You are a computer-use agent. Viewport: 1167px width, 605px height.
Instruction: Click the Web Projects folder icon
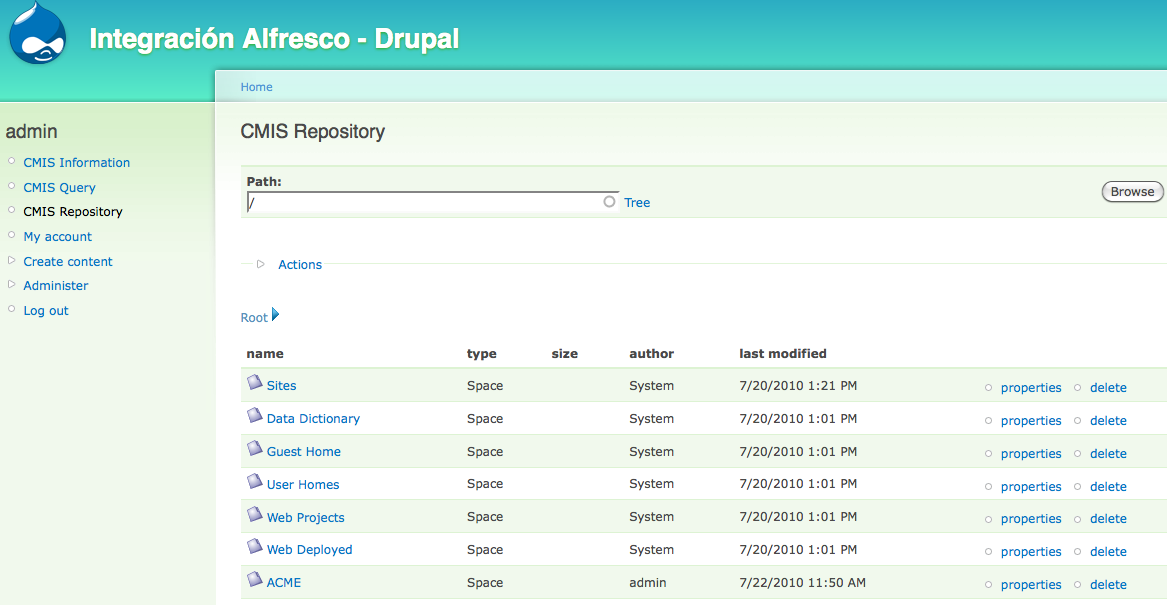click(255, 514)
